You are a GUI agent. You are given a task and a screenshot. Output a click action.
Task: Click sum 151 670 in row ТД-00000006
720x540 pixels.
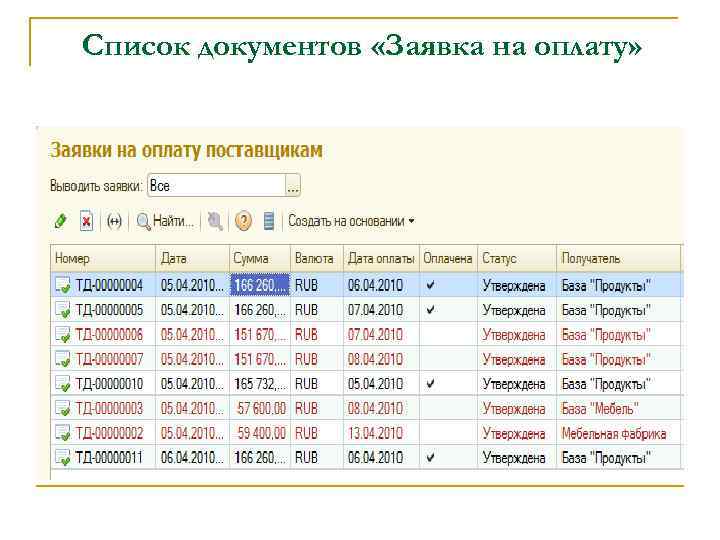coord(260,335)
